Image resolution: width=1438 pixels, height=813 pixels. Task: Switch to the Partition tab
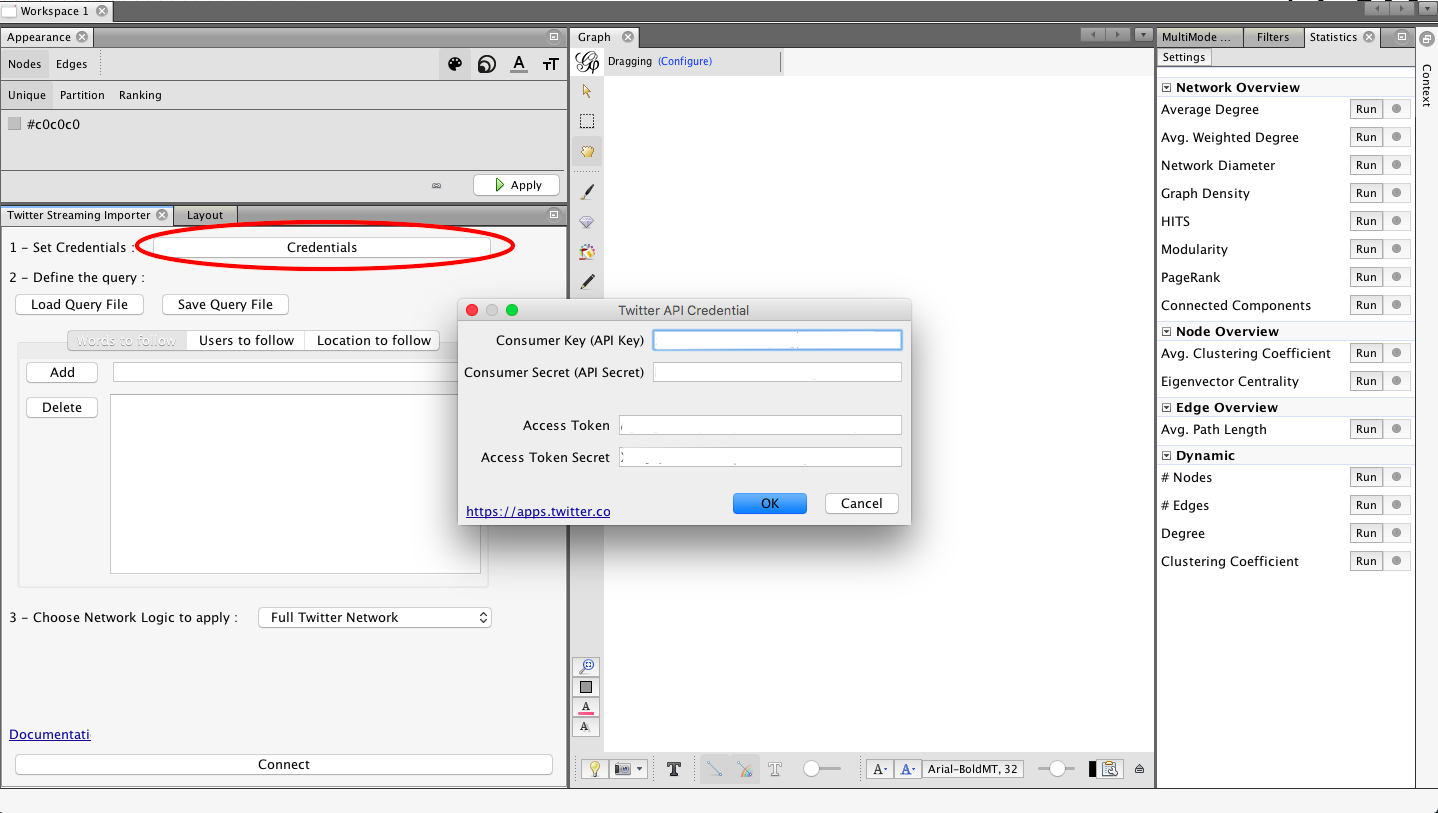[82, 95]
